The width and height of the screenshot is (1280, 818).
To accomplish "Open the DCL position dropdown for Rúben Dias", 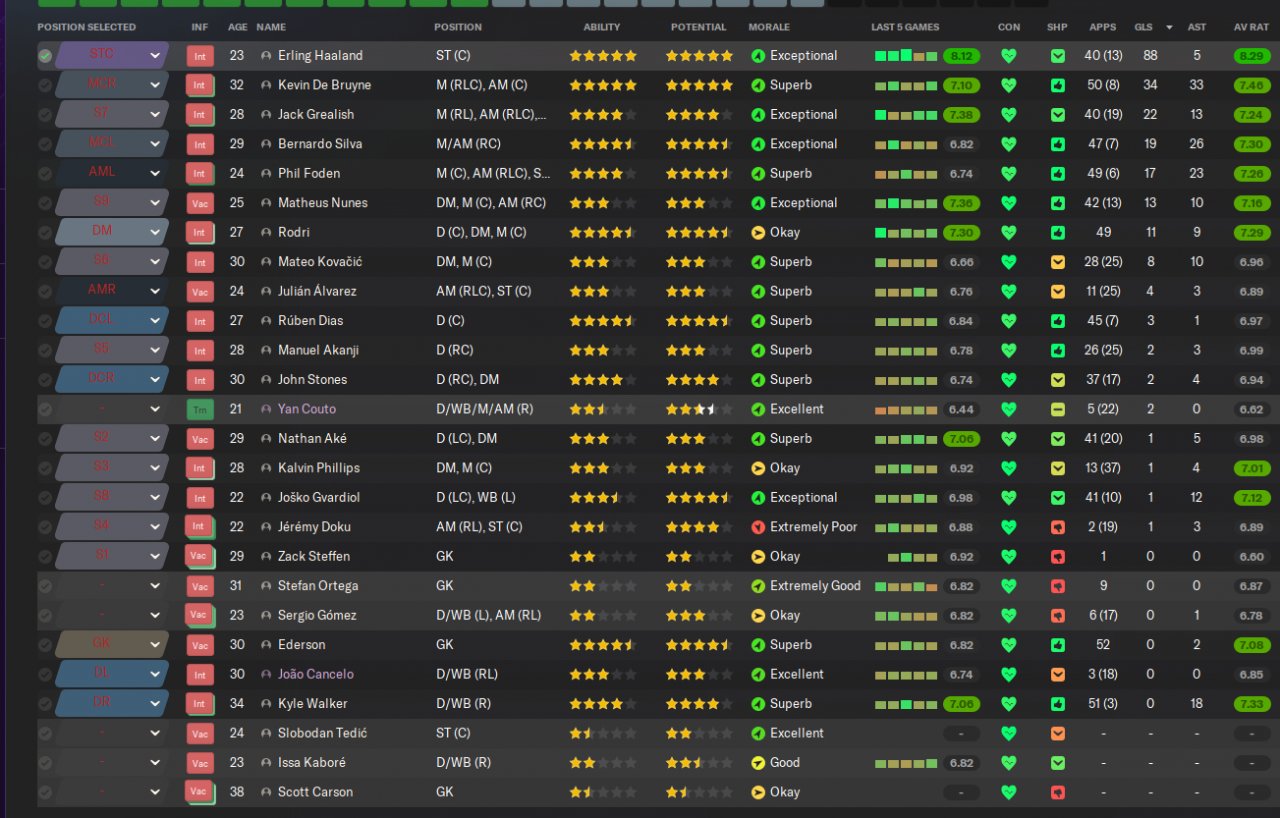I will tap(111, 321).
